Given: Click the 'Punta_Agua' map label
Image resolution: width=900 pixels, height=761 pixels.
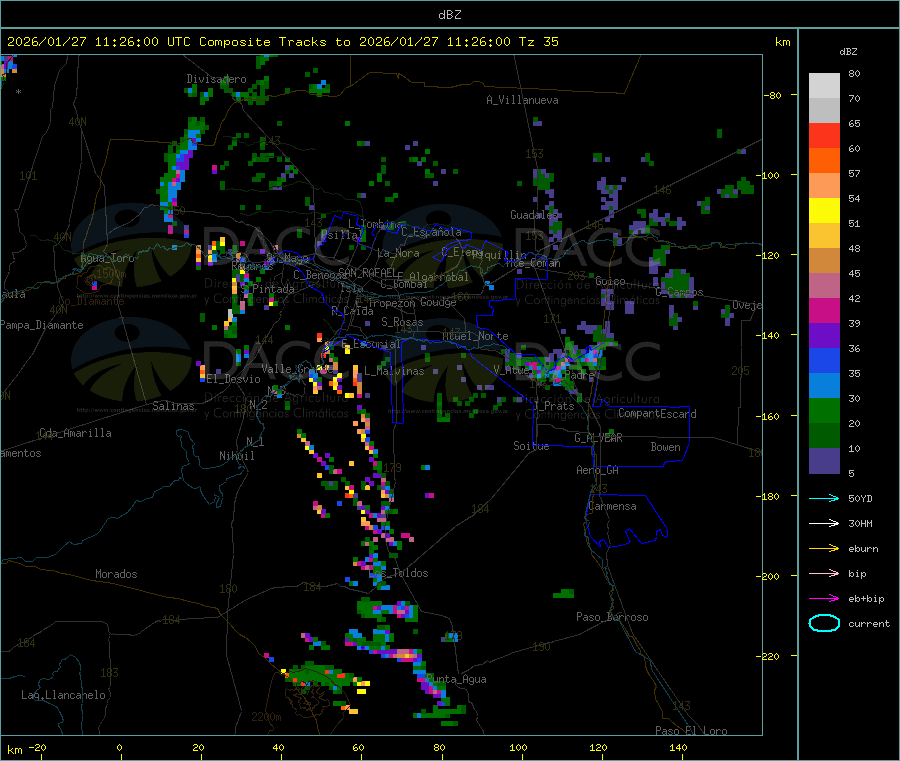Looking at the screenshot, I should pyautogui.click(x=456, y=679).
